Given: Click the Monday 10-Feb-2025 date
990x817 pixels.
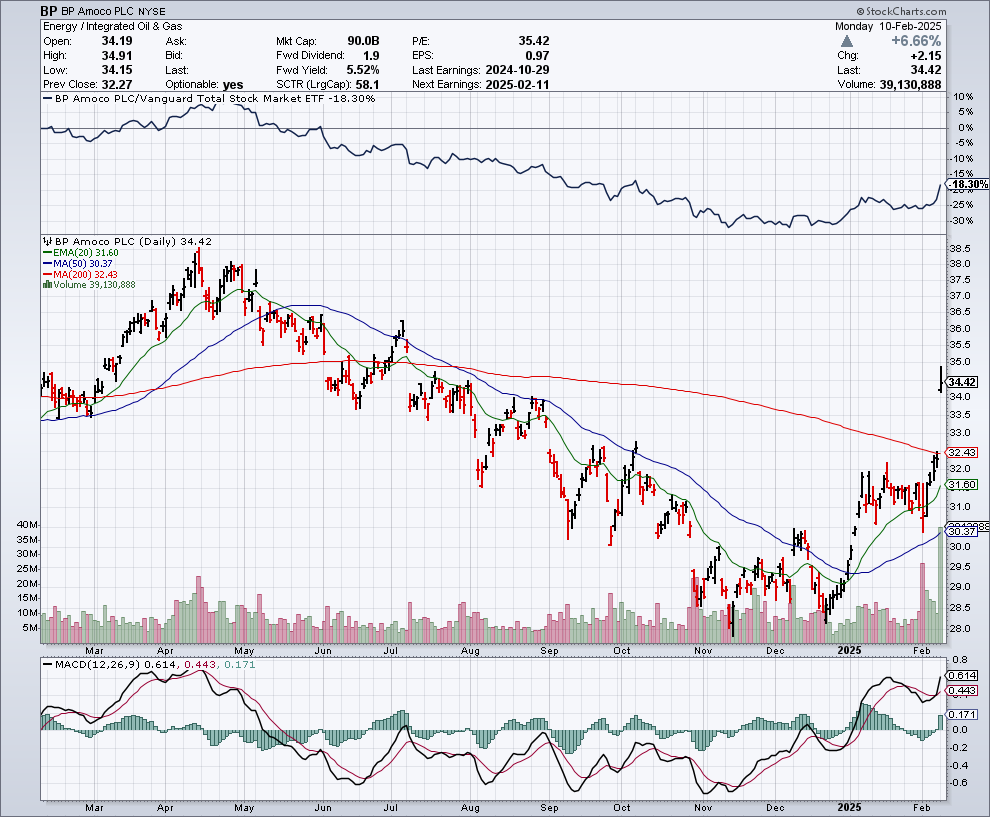Looking at the screenshot, I should [x=888, y=27].
